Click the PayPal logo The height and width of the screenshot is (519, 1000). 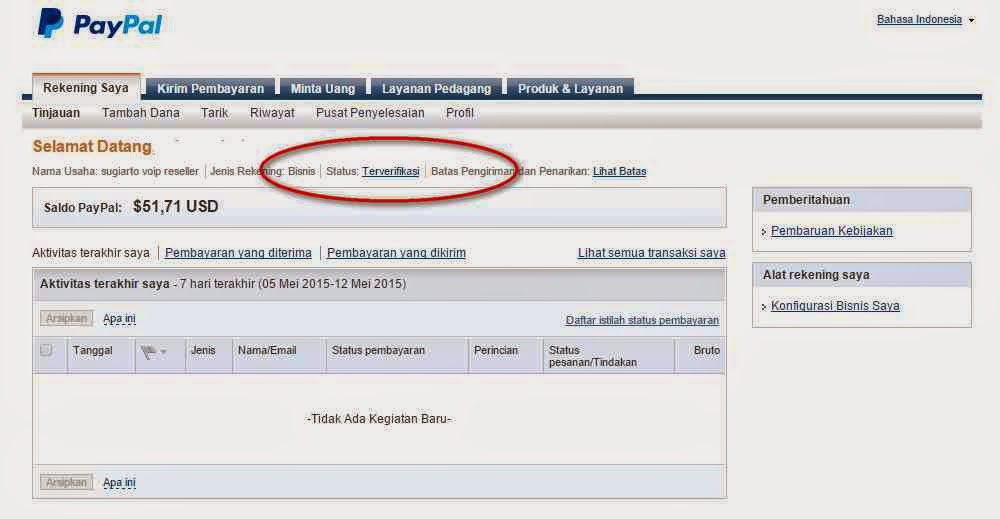[x=99, y=24]
